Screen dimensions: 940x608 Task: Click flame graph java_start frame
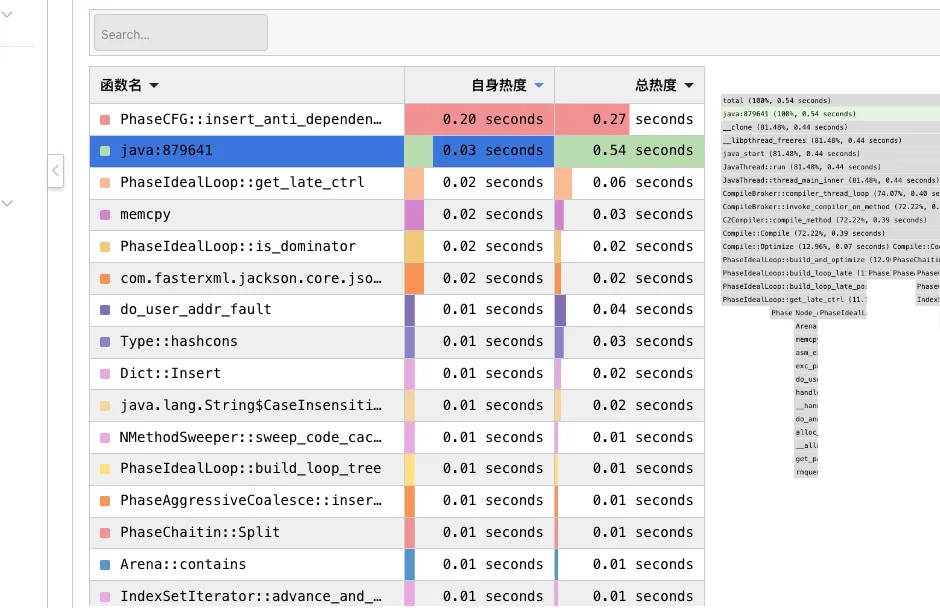point(830,153)
